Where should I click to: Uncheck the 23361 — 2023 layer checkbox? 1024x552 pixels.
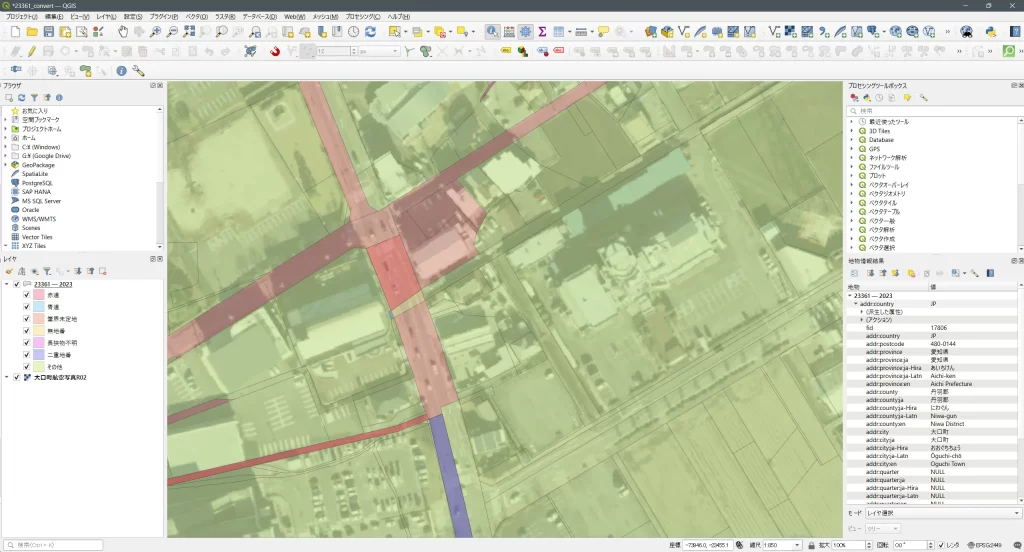16,284
